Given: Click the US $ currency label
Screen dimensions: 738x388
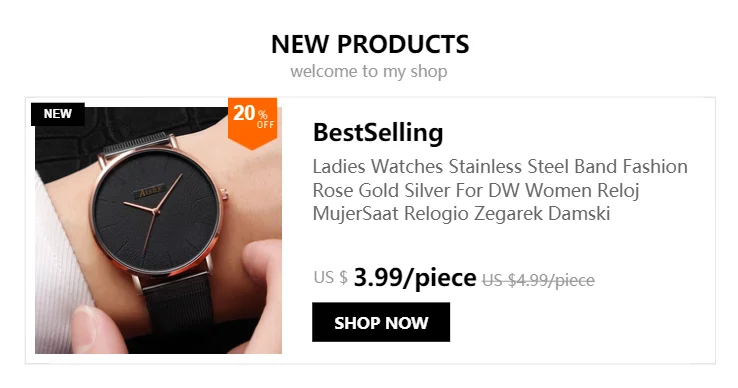Looking at the screenshot, I should click(330, 277).
